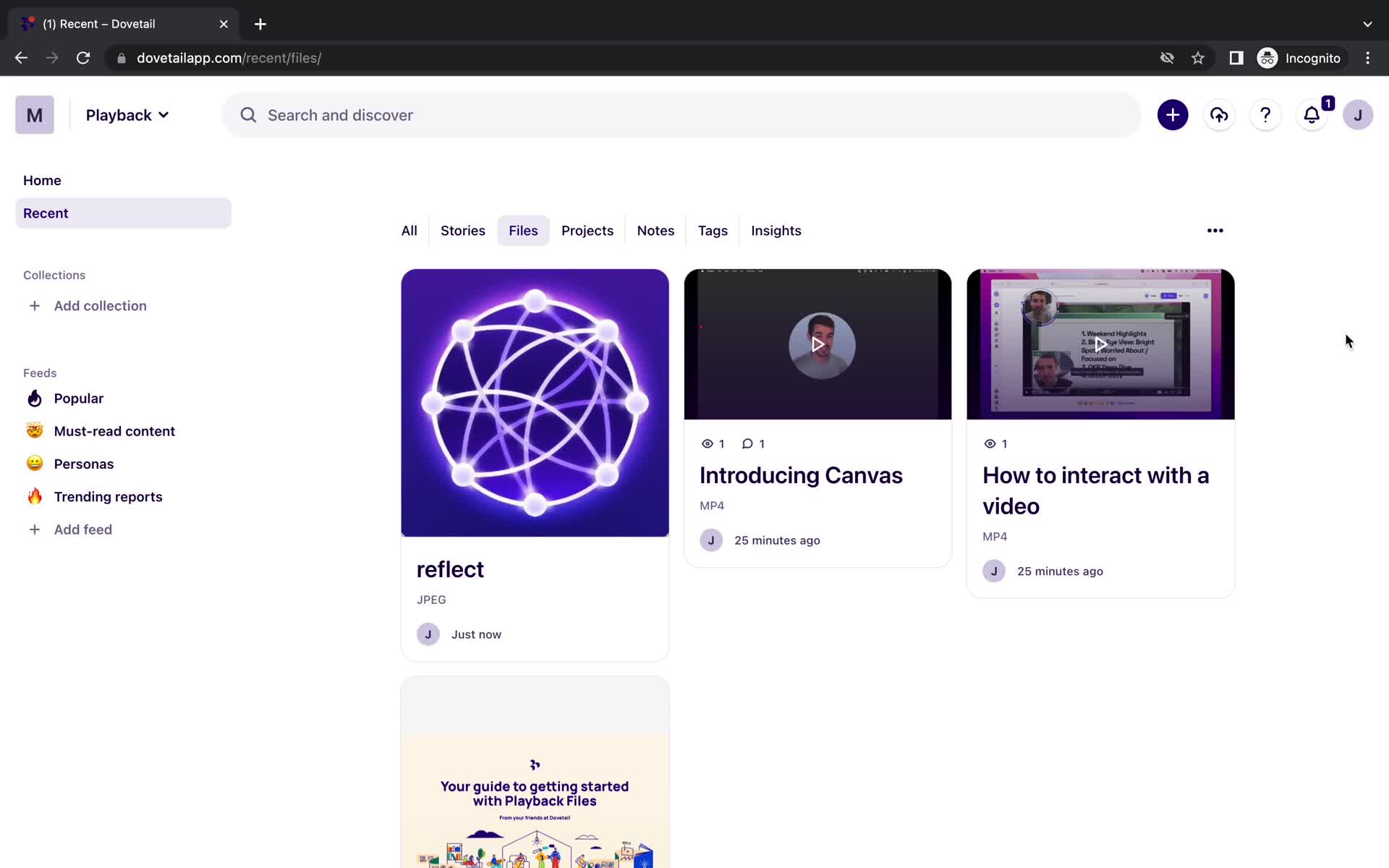The image size is (1389, 868).
Task: Click the notifications bell icon
Action: (x=1311, y=114)
